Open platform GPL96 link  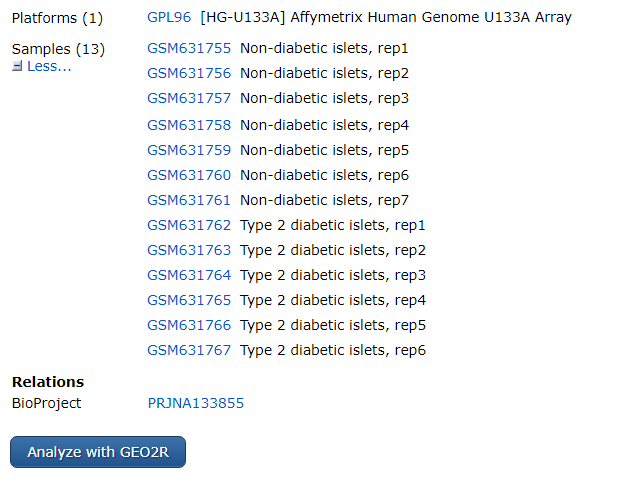169,18
